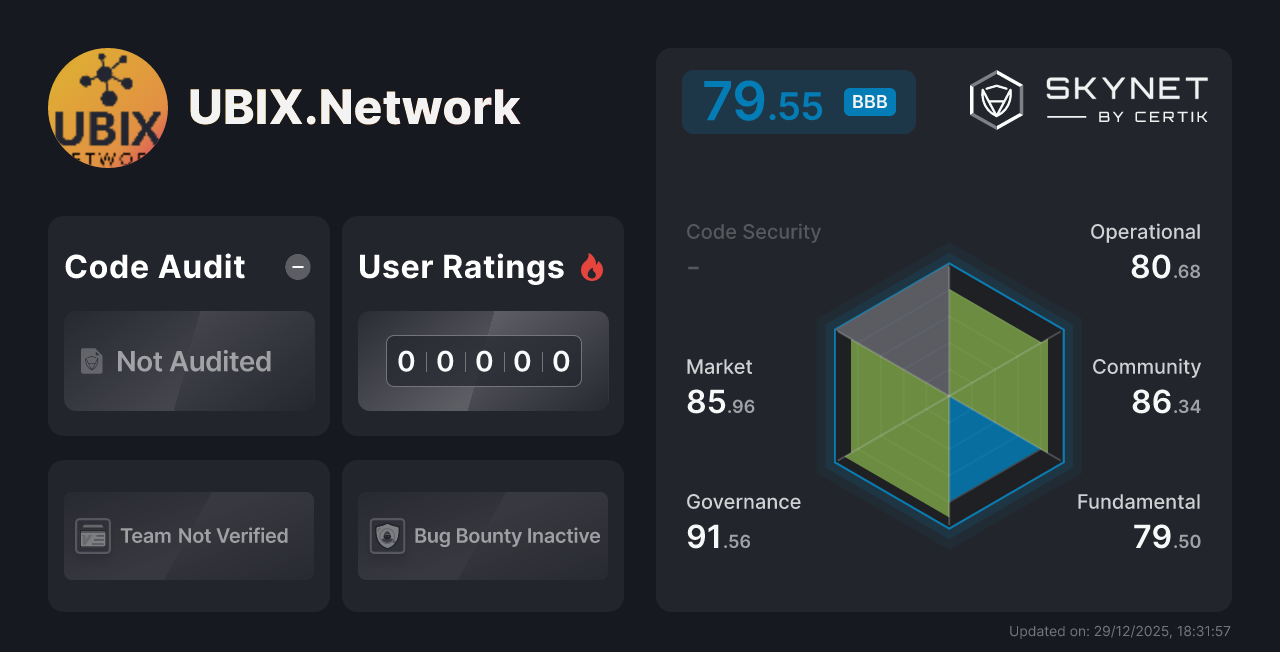This screenshot has width=1280, height=652.
Task: Click the ID card icon beside Team Not Verified
Action: point(95,536)
